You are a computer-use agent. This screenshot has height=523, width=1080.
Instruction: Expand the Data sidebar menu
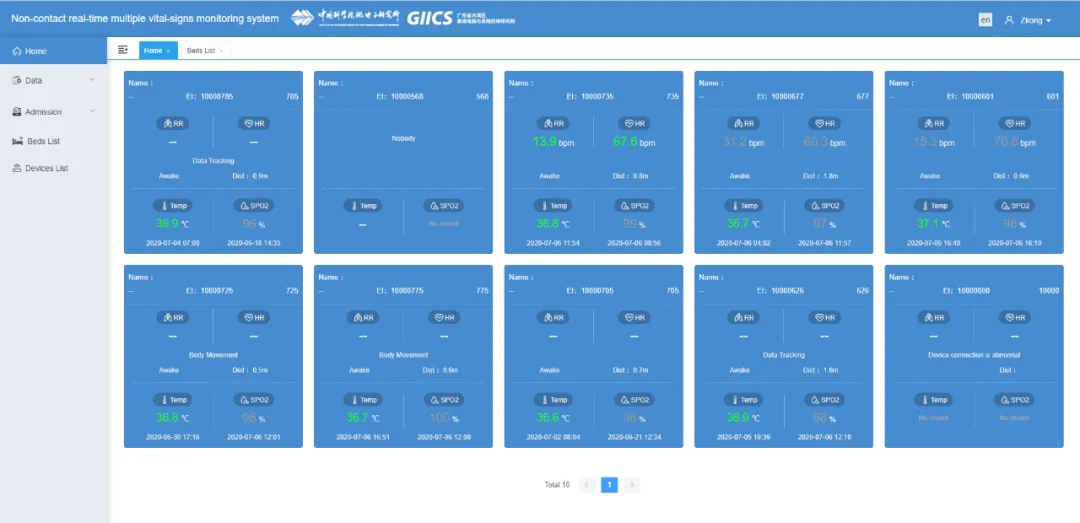coord(53,81)
